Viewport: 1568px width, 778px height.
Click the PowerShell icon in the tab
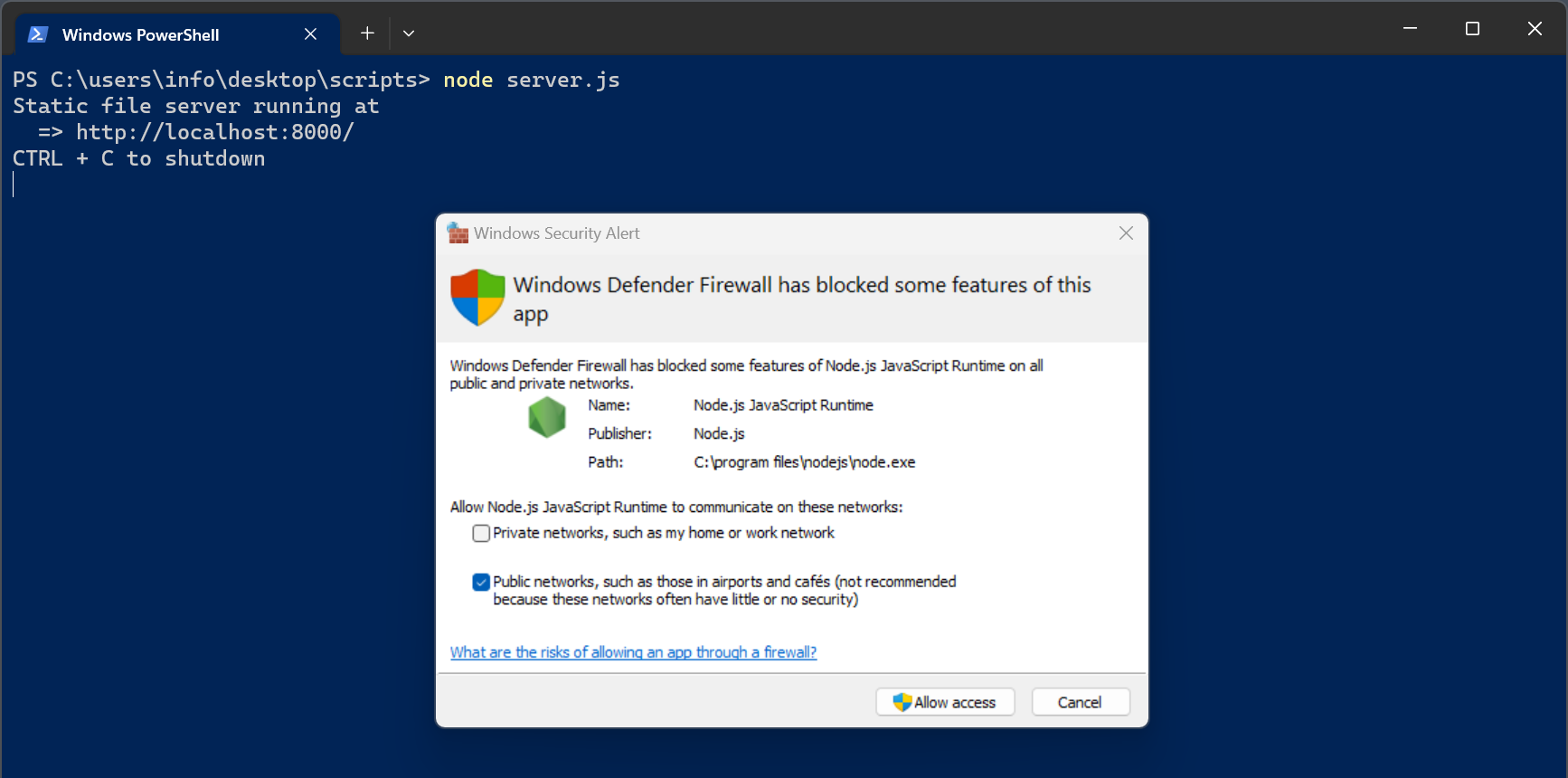point(37,34)
